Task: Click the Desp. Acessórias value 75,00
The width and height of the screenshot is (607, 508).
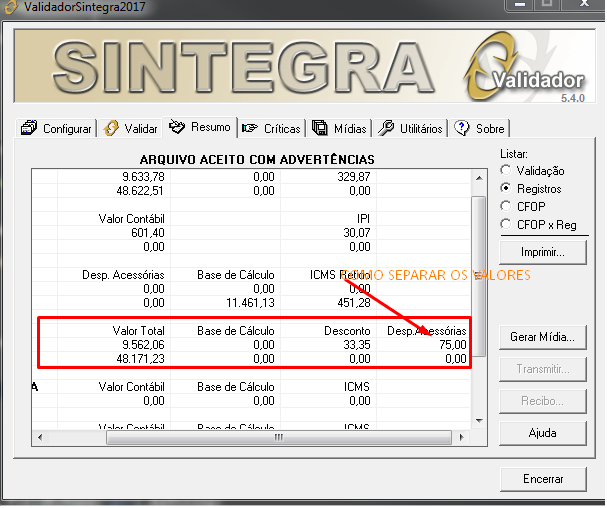Action: pos(453,345)
